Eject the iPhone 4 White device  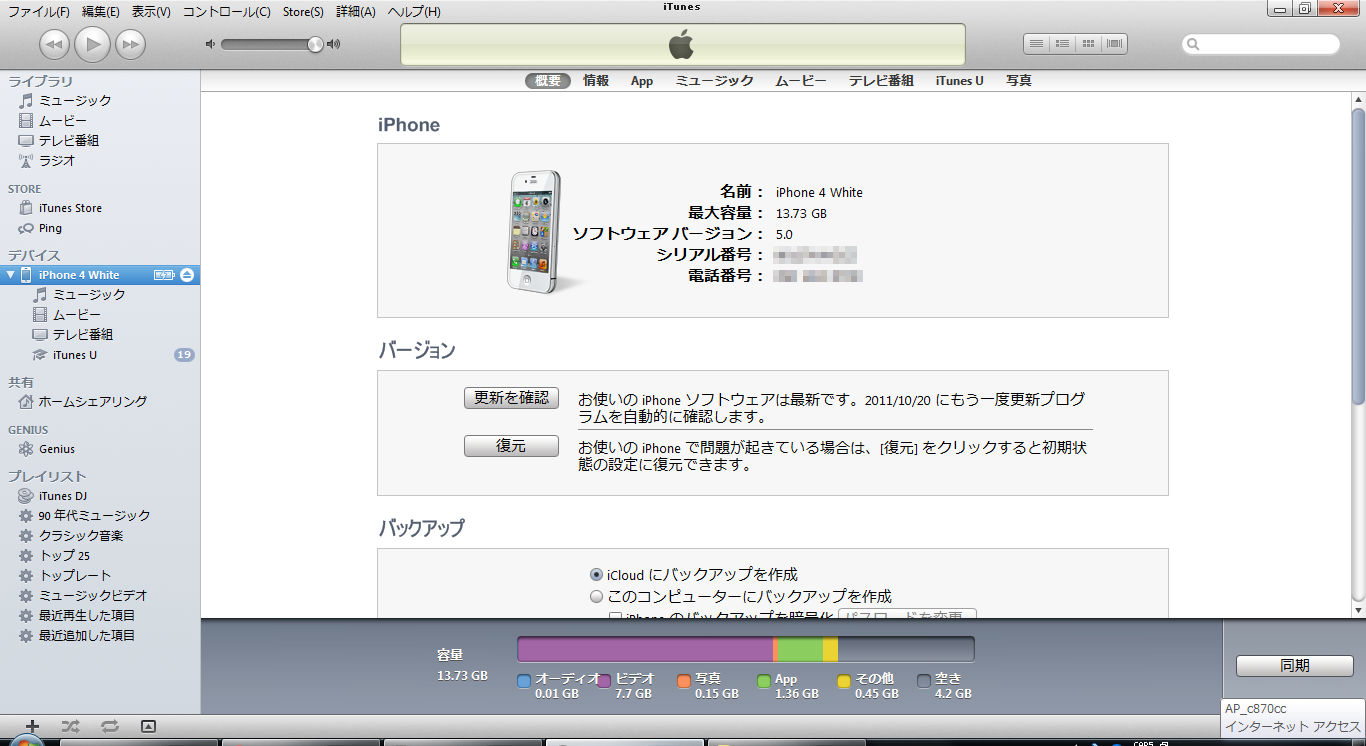pos(187,275)
